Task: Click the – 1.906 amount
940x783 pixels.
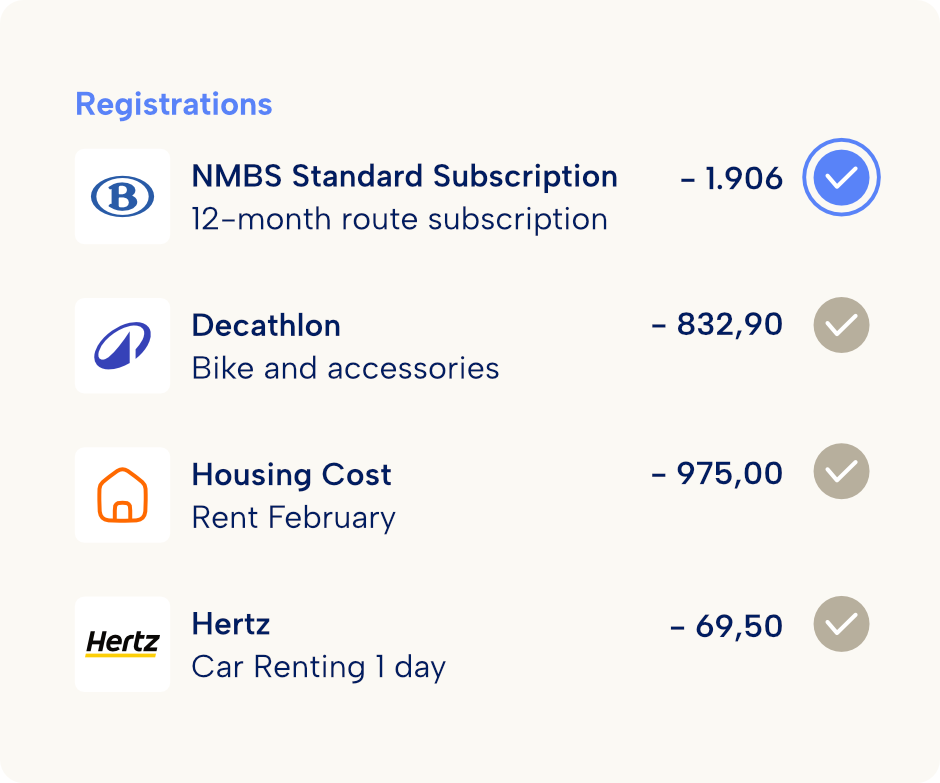Action: pyautogui.click(x=731, y=179)
